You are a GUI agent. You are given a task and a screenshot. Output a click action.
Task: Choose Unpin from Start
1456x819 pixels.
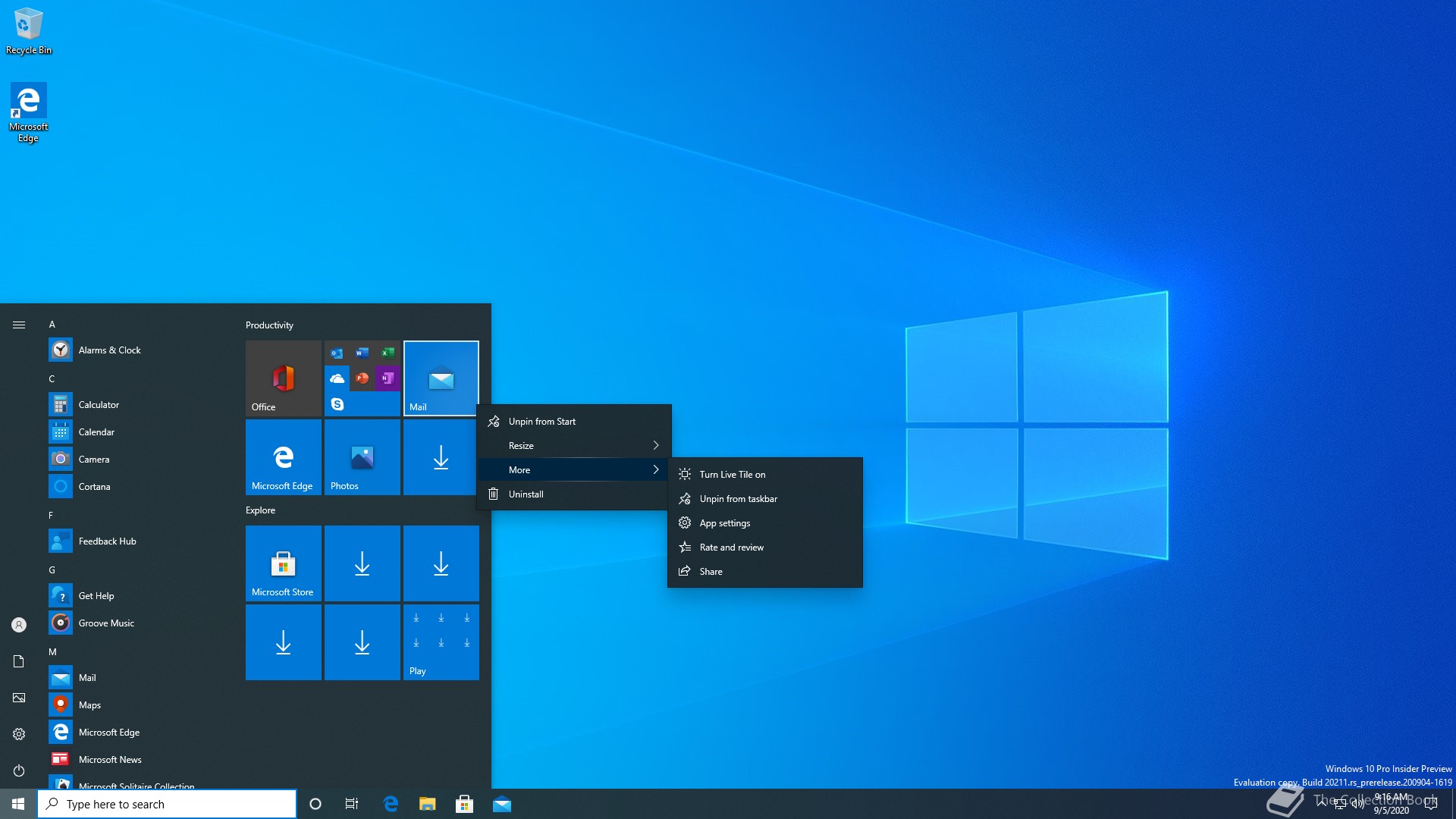tap(574, 422)
